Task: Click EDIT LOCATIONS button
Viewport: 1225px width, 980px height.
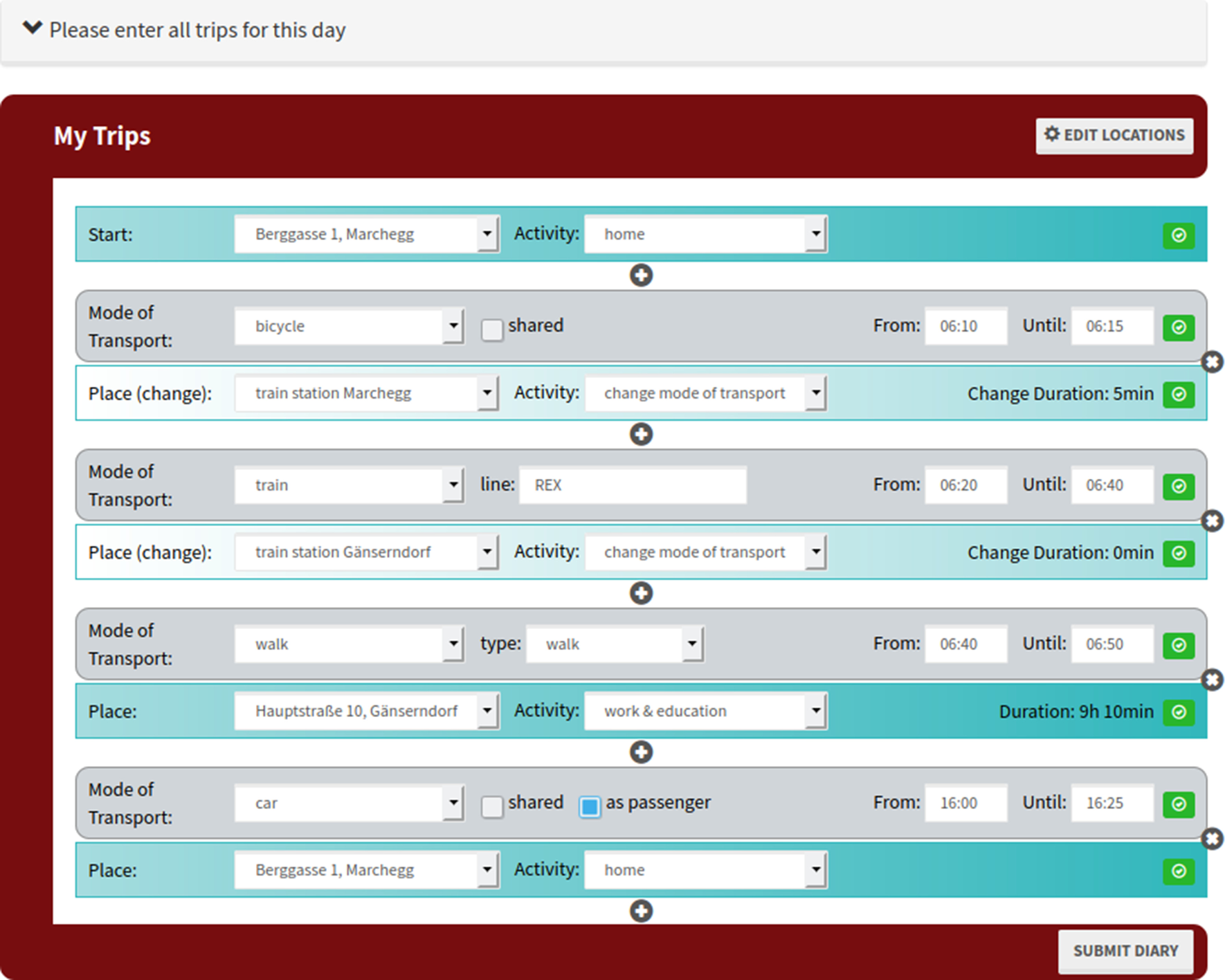Action: [1114, 136]
